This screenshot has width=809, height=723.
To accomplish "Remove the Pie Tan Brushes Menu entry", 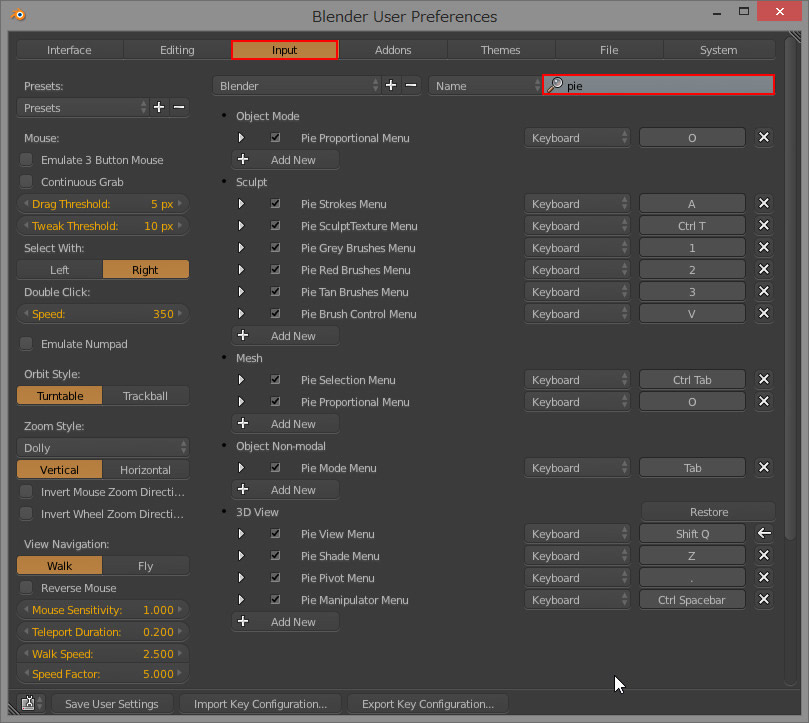I will point(764,292).
